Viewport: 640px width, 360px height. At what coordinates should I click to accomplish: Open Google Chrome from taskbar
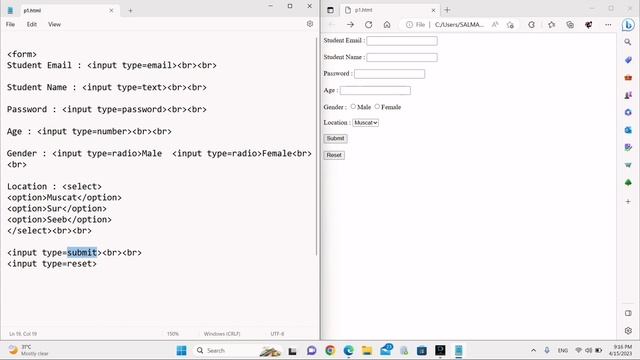point(330,350)
